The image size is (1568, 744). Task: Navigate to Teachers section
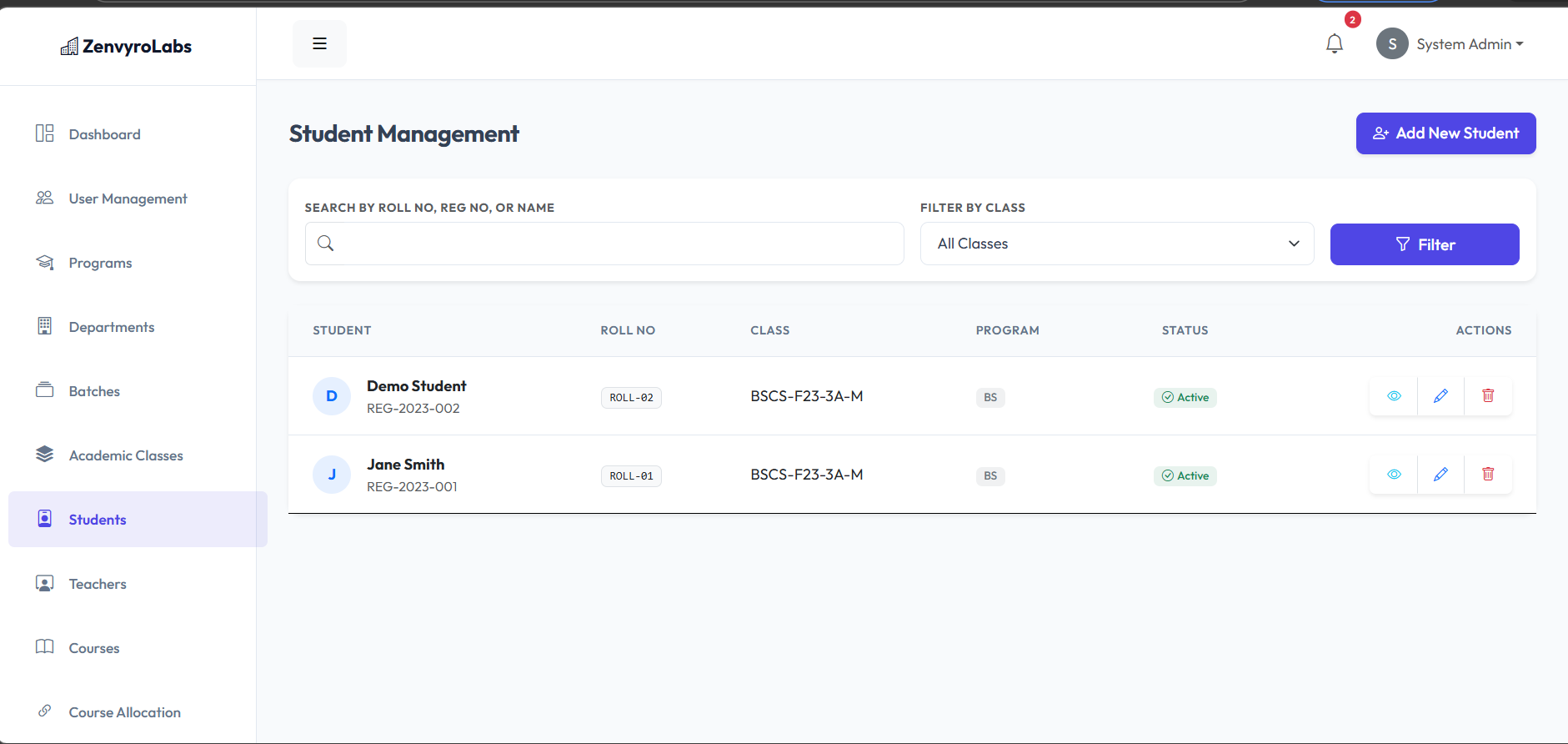(98, 584)
